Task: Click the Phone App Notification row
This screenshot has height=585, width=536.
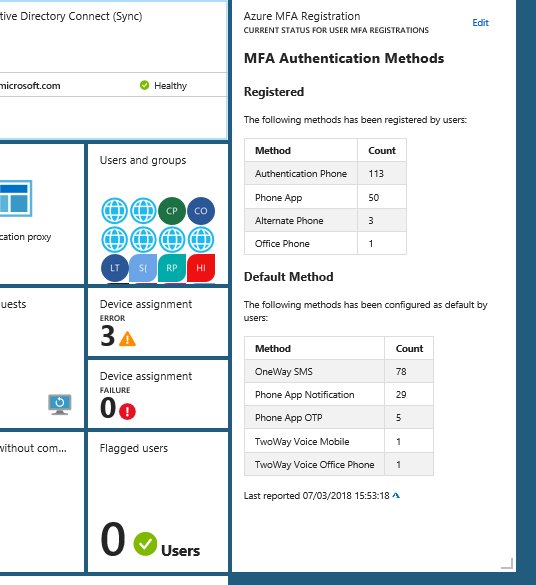Action: pyautogui.click(x=339, y=395)
